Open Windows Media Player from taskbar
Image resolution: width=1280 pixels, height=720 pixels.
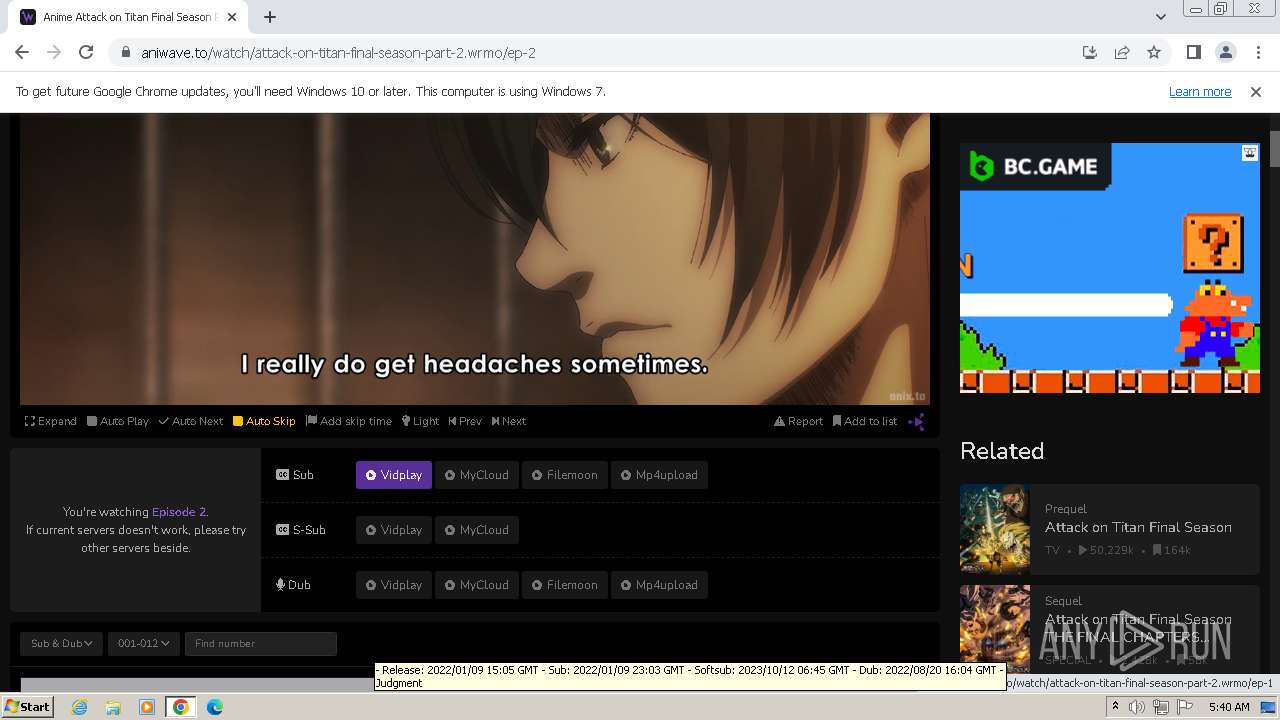click(x=147, y=707)
